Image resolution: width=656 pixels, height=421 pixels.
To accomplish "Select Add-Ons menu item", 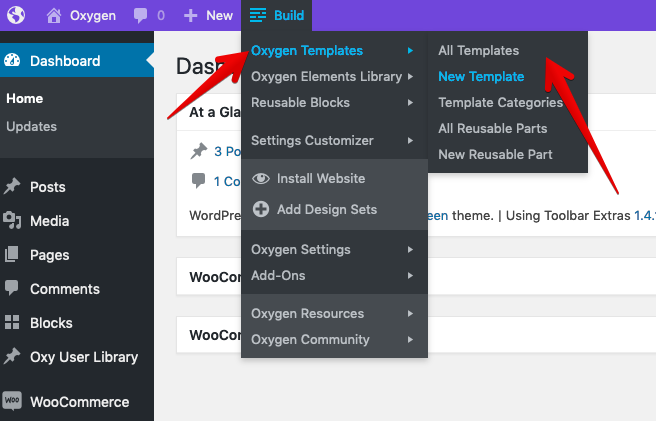I will (278, 276).
